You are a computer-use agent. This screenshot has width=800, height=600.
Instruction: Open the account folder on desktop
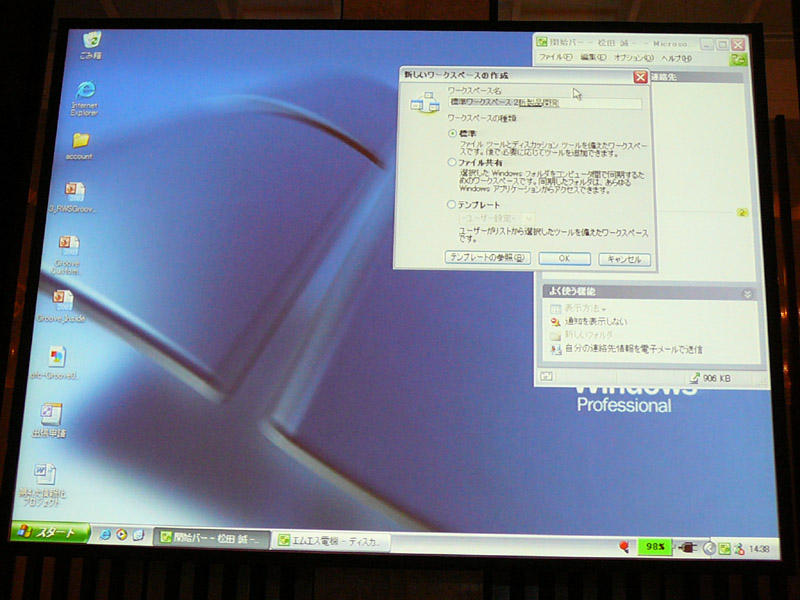tap(80, 140)
